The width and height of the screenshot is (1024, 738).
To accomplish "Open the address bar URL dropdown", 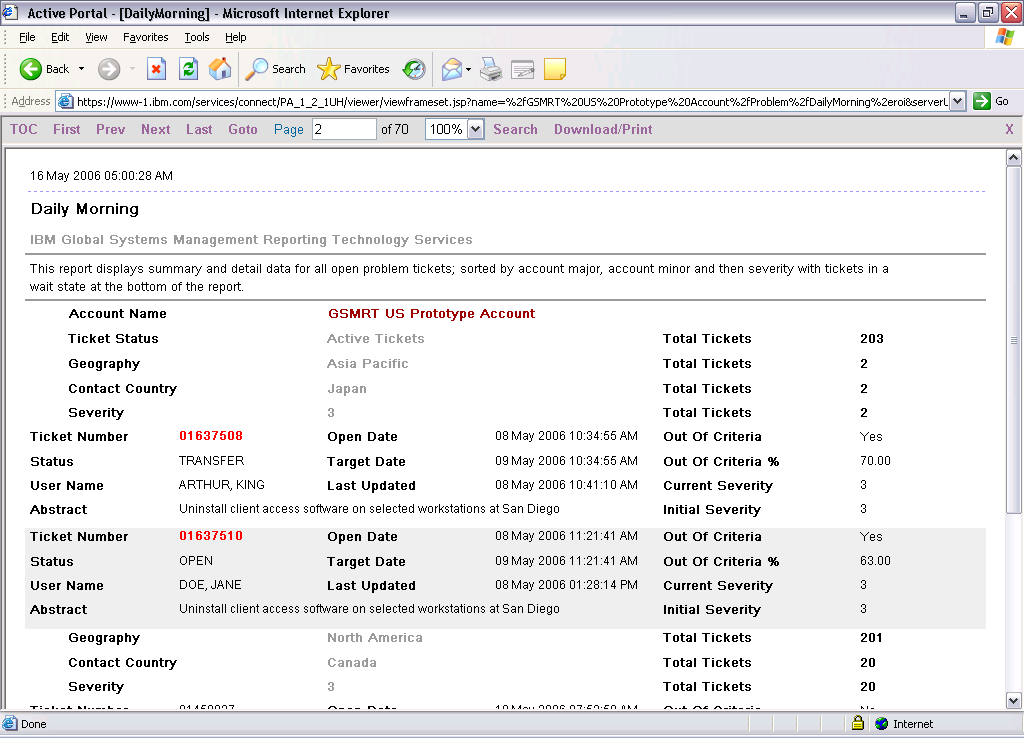I will coord(957,101).
